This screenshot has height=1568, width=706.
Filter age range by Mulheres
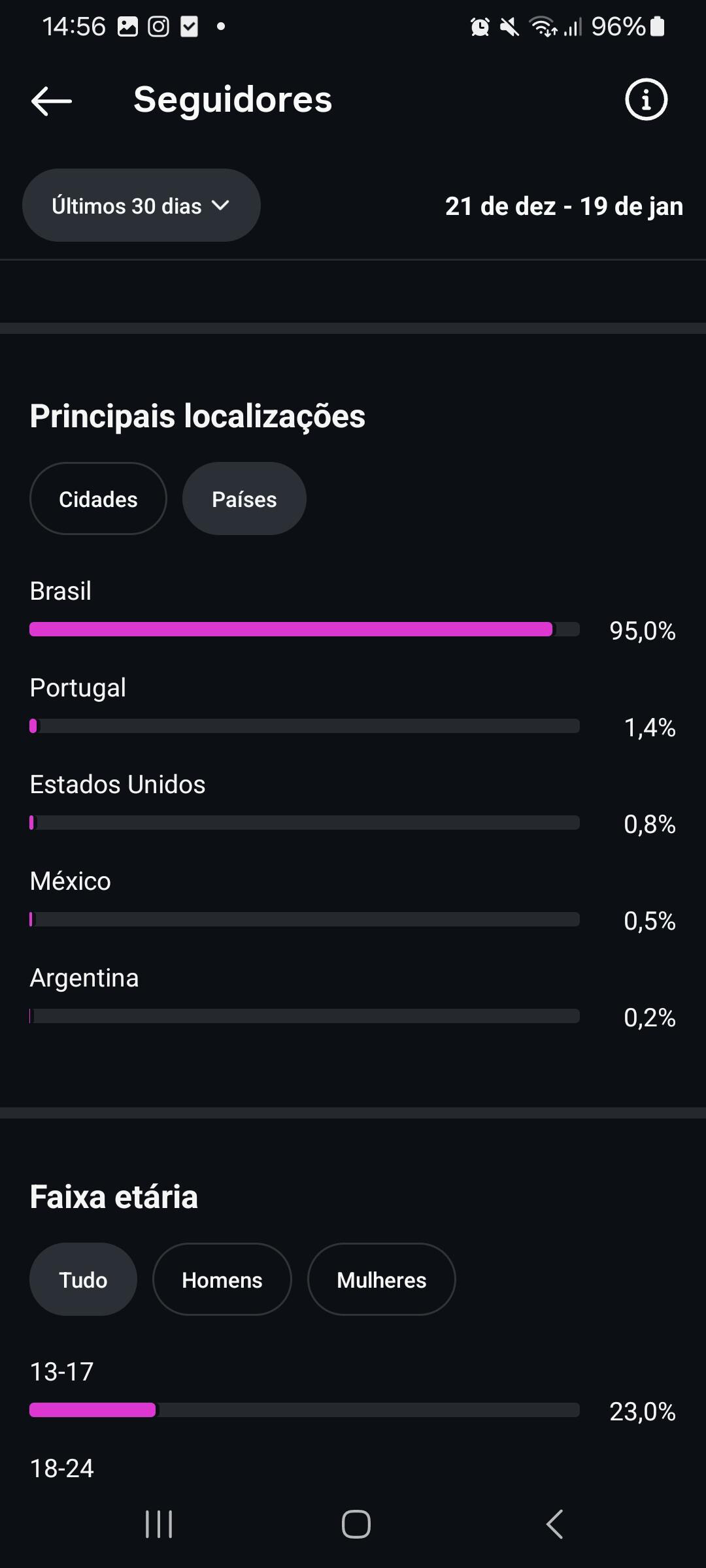tap(381, 1280)
